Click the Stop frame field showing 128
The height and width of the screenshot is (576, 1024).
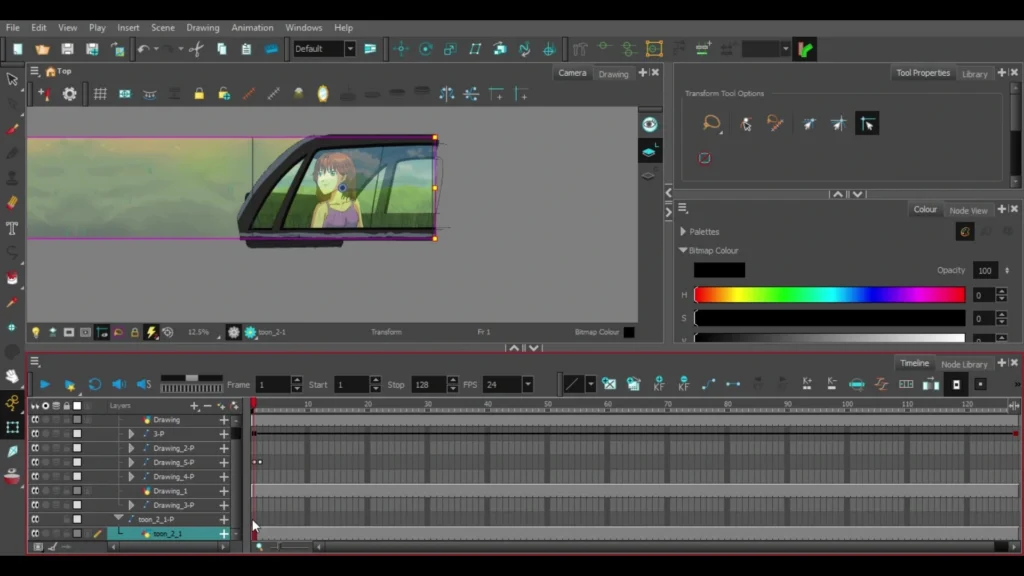(428, 385)
